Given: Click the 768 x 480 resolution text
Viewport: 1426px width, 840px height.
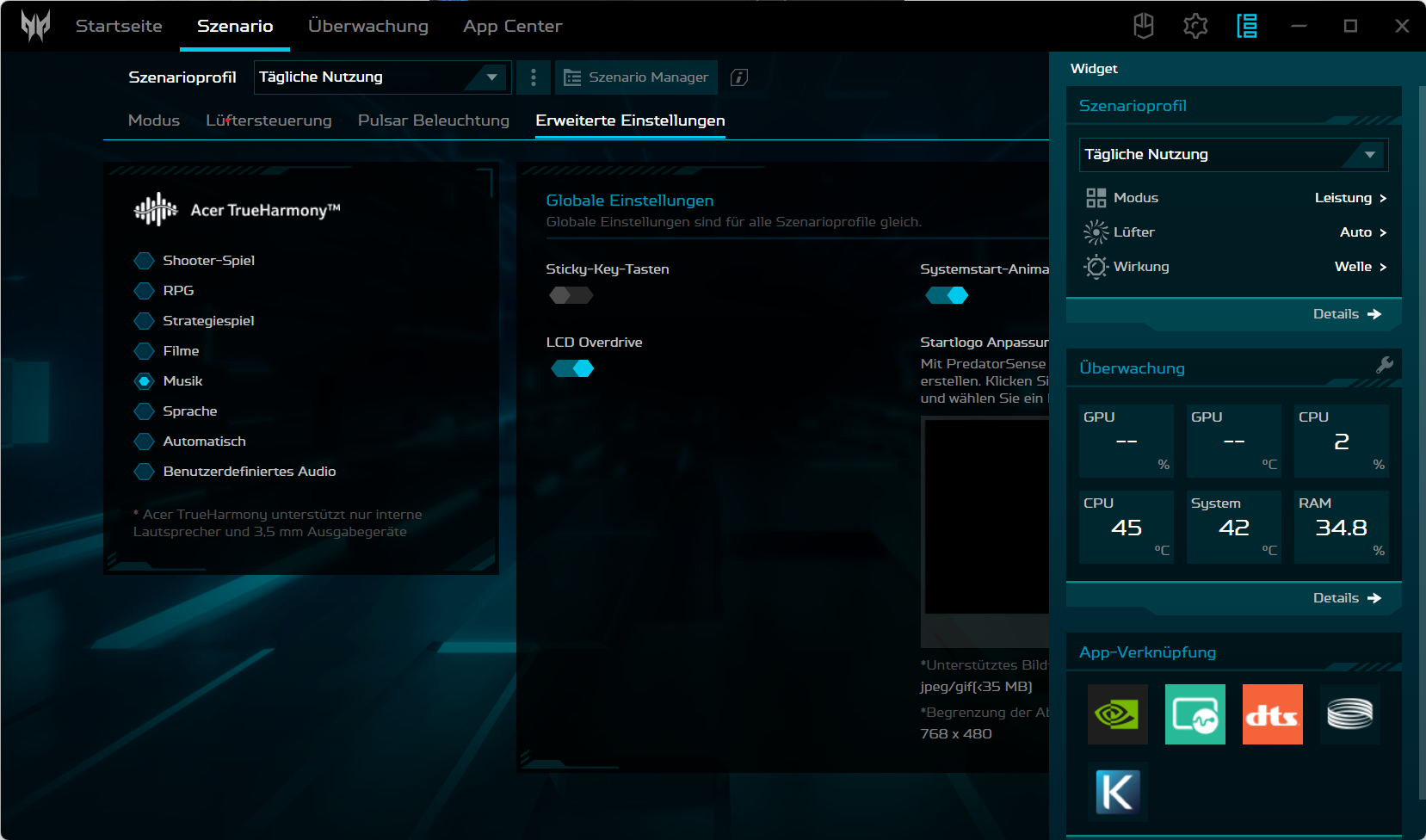Looking at the screenshot, I should [956, 734].
